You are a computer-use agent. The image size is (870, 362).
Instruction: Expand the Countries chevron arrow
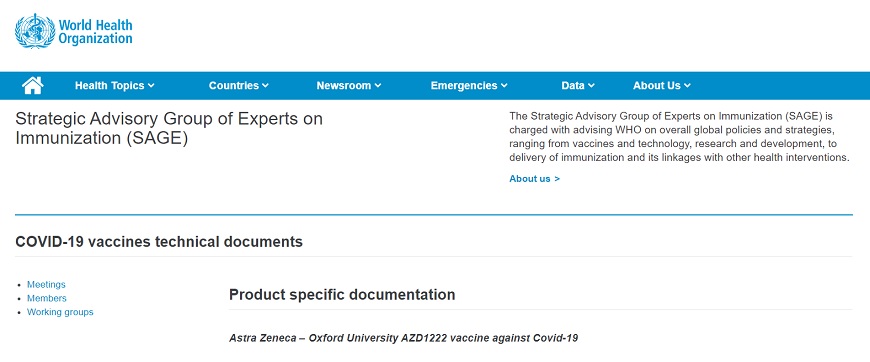pyautogui.click(x=265, y=86)
